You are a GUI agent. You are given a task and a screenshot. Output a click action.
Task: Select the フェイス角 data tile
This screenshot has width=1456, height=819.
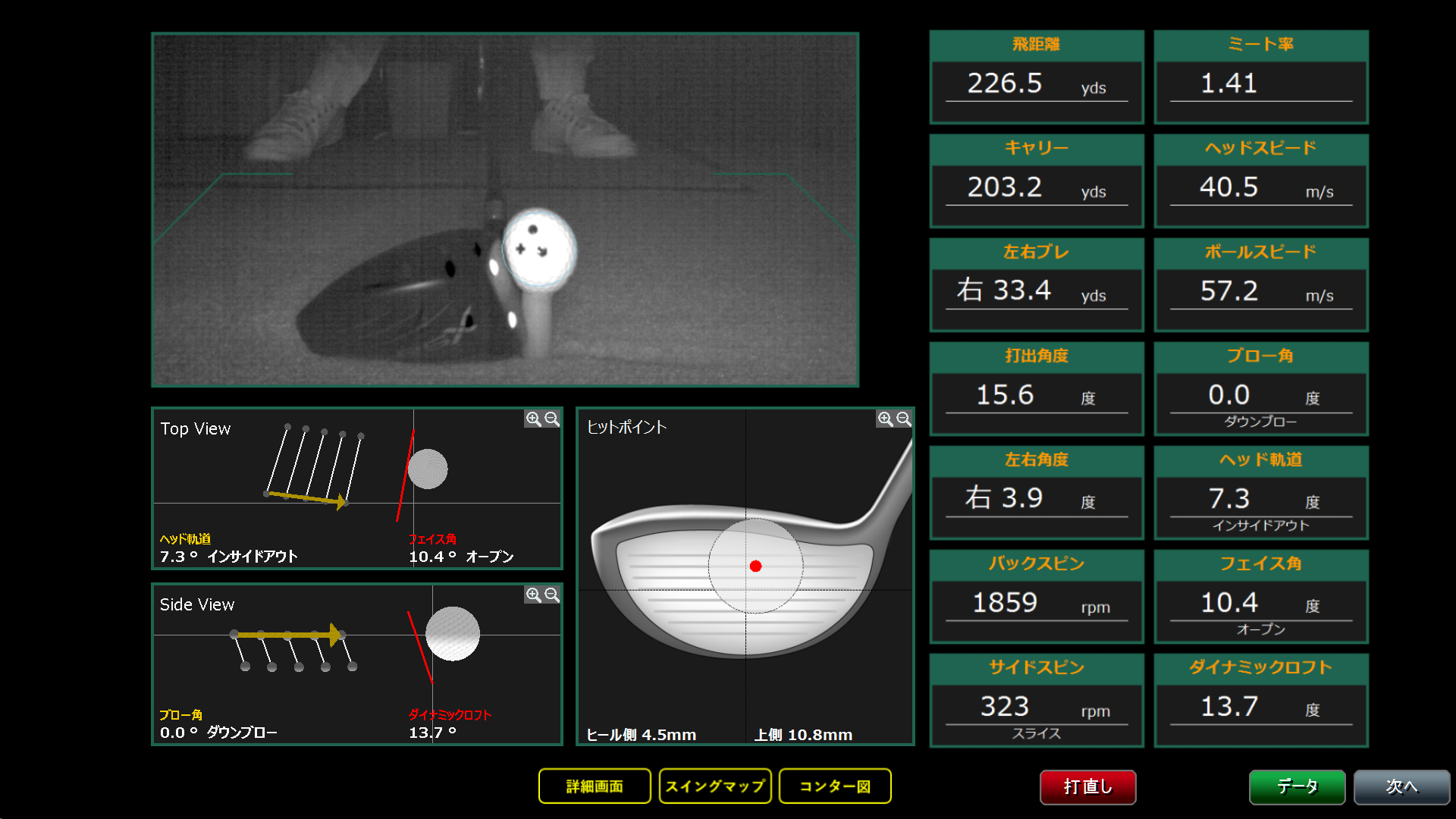1260,597
